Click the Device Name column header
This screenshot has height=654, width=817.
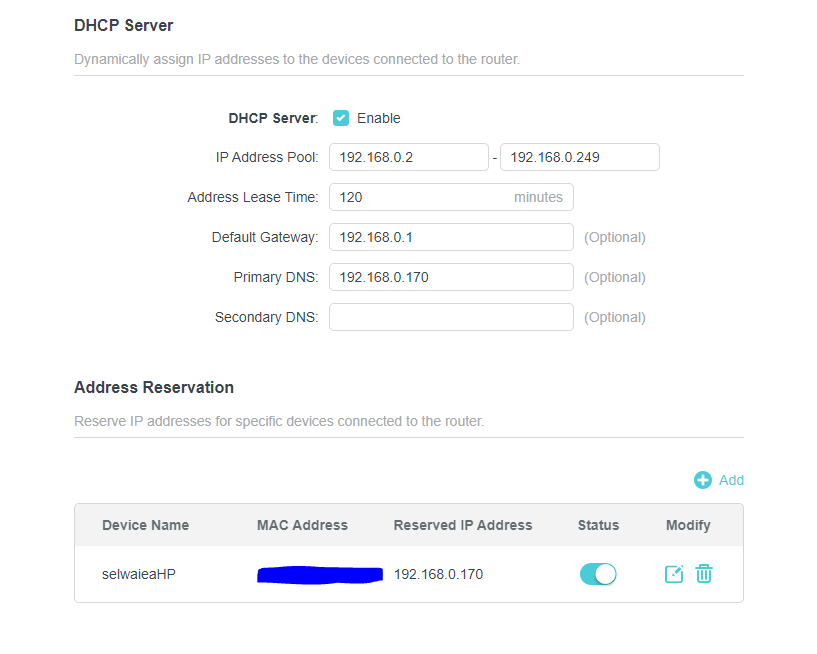(x=145, y=525)
